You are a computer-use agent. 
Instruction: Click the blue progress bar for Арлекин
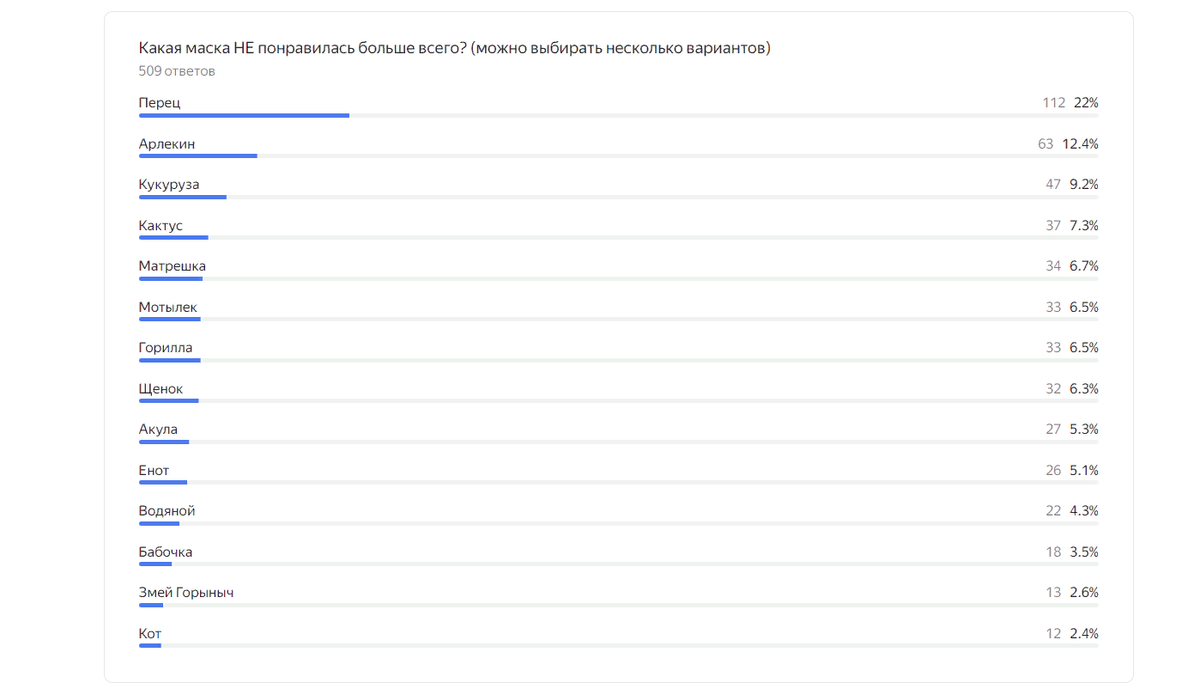tap(198, 157)
